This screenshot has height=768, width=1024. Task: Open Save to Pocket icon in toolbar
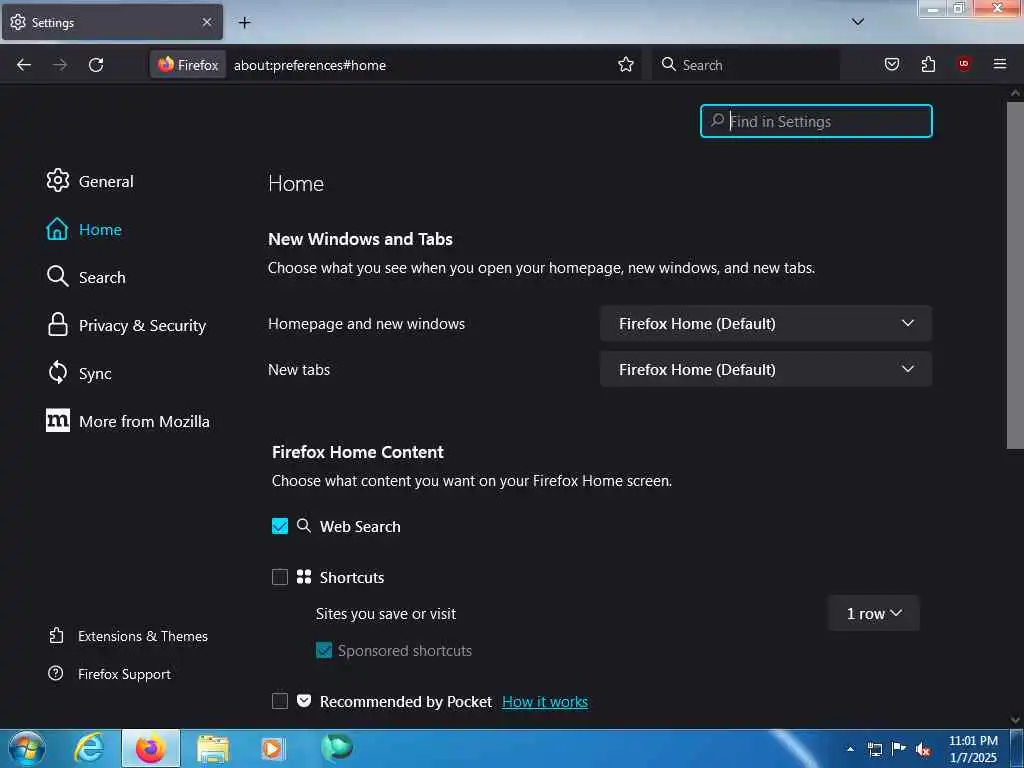click(891, 64)
